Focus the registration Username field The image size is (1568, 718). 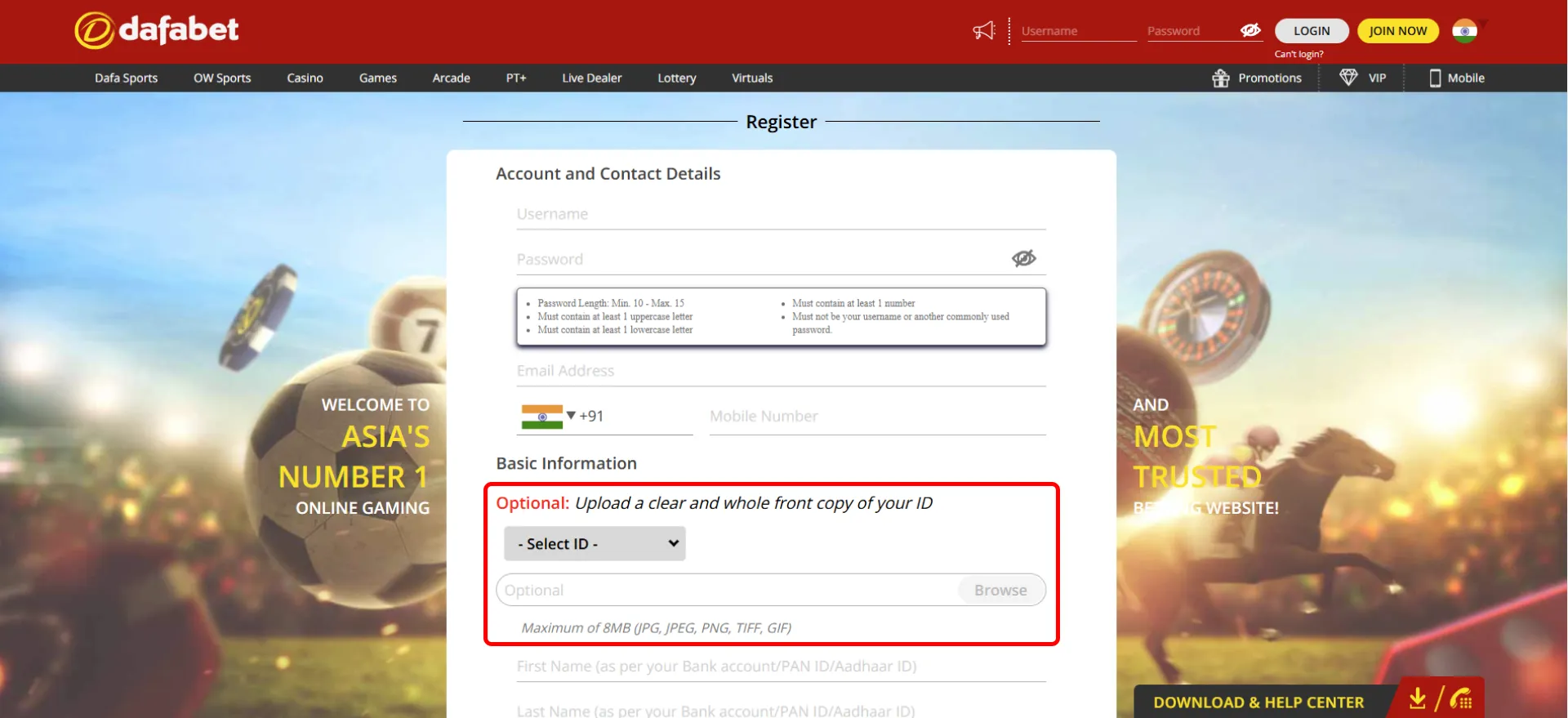pyautogui.click(x=781, y=214)
